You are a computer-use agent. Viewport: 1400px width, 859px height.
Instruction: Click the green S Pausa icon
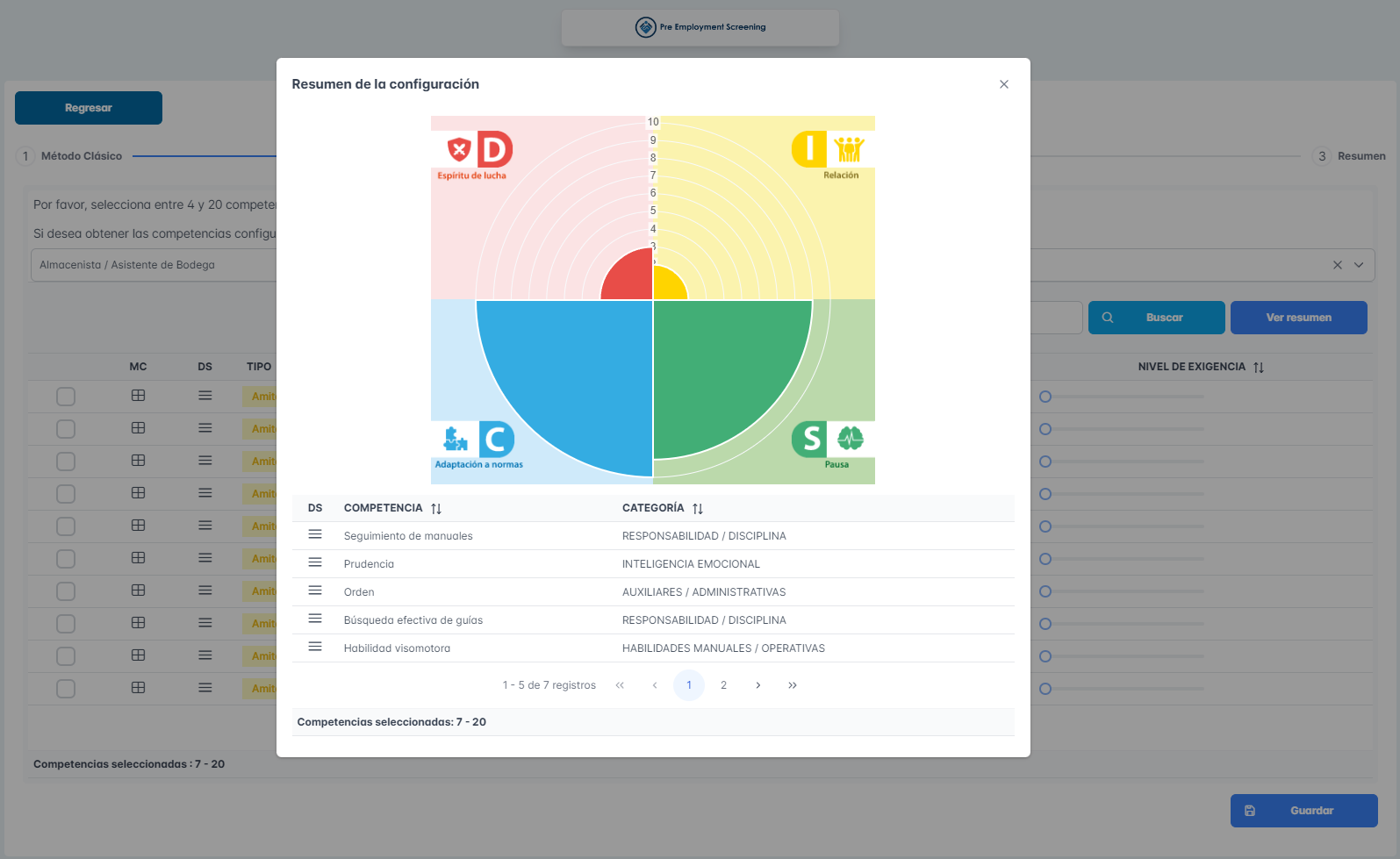[810, 439]
